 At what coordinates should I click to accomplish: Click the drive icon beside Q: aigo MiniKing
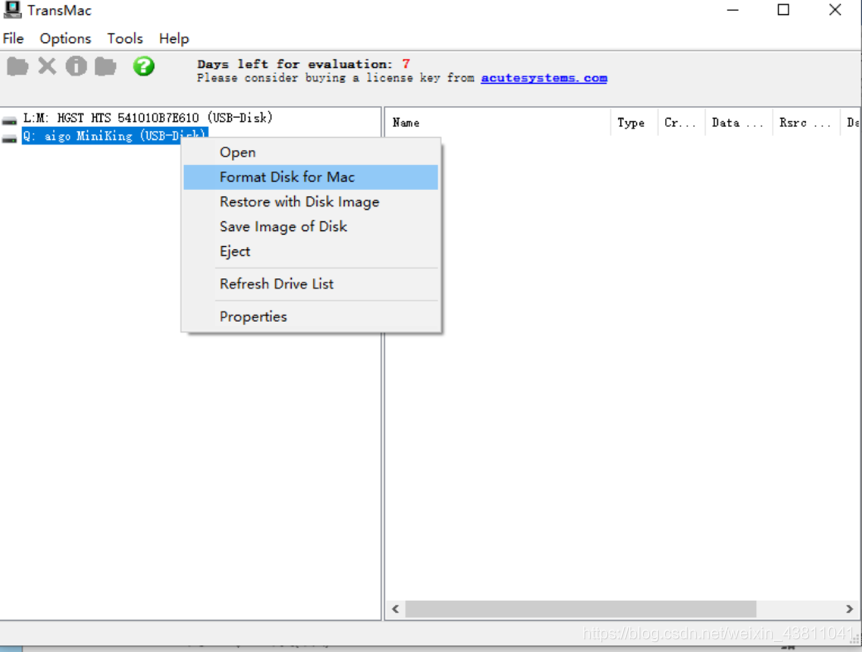pyautogui.click(x=9, y=138)
